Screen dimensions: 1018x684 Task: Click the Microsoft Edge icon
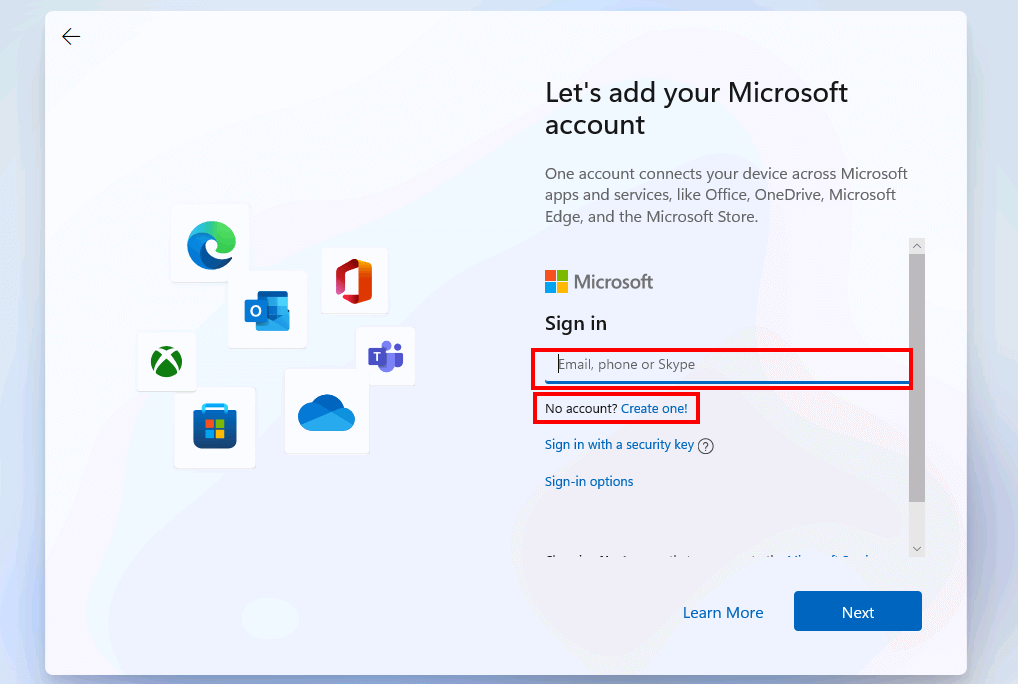(210, 243)
